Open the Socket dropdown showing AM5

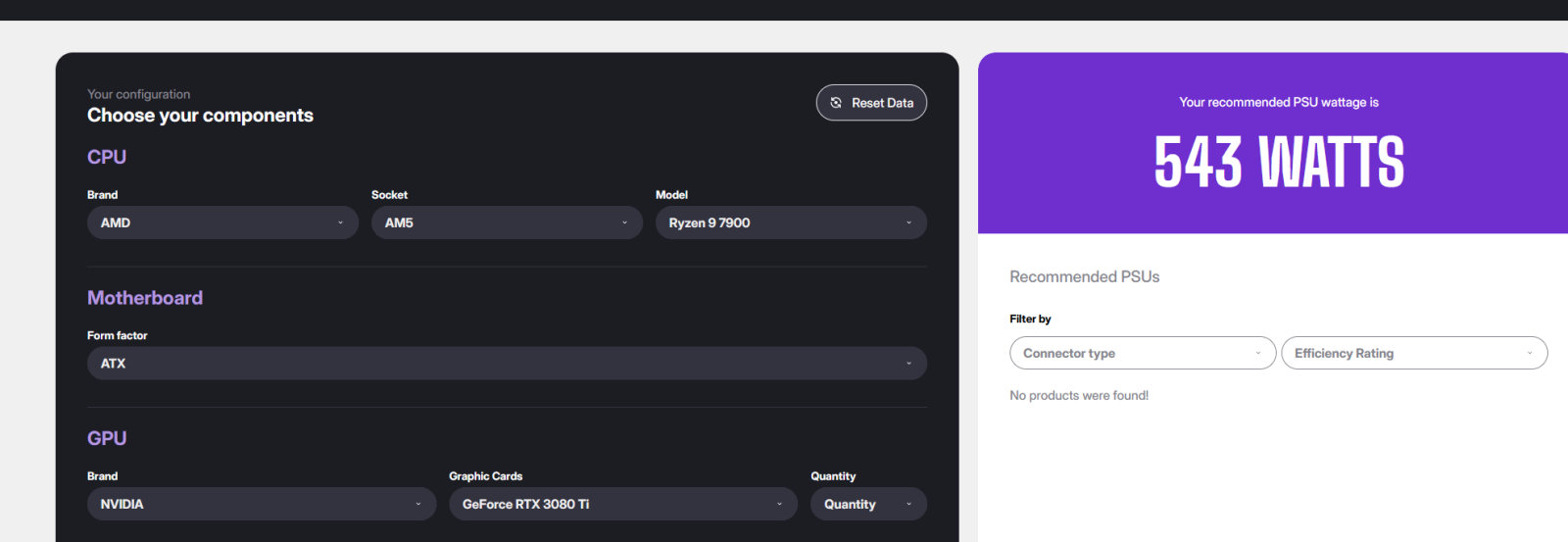(x=507, y=222)
